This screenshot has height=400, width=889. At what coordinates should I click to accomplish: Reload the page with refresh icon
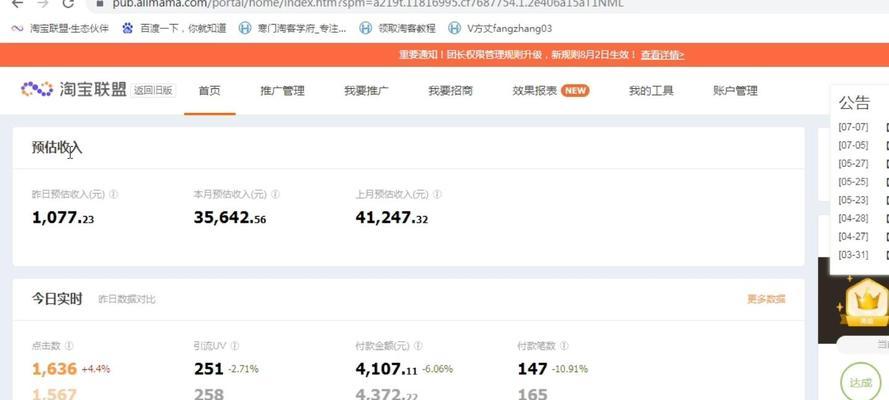click(x=69, y=3)
